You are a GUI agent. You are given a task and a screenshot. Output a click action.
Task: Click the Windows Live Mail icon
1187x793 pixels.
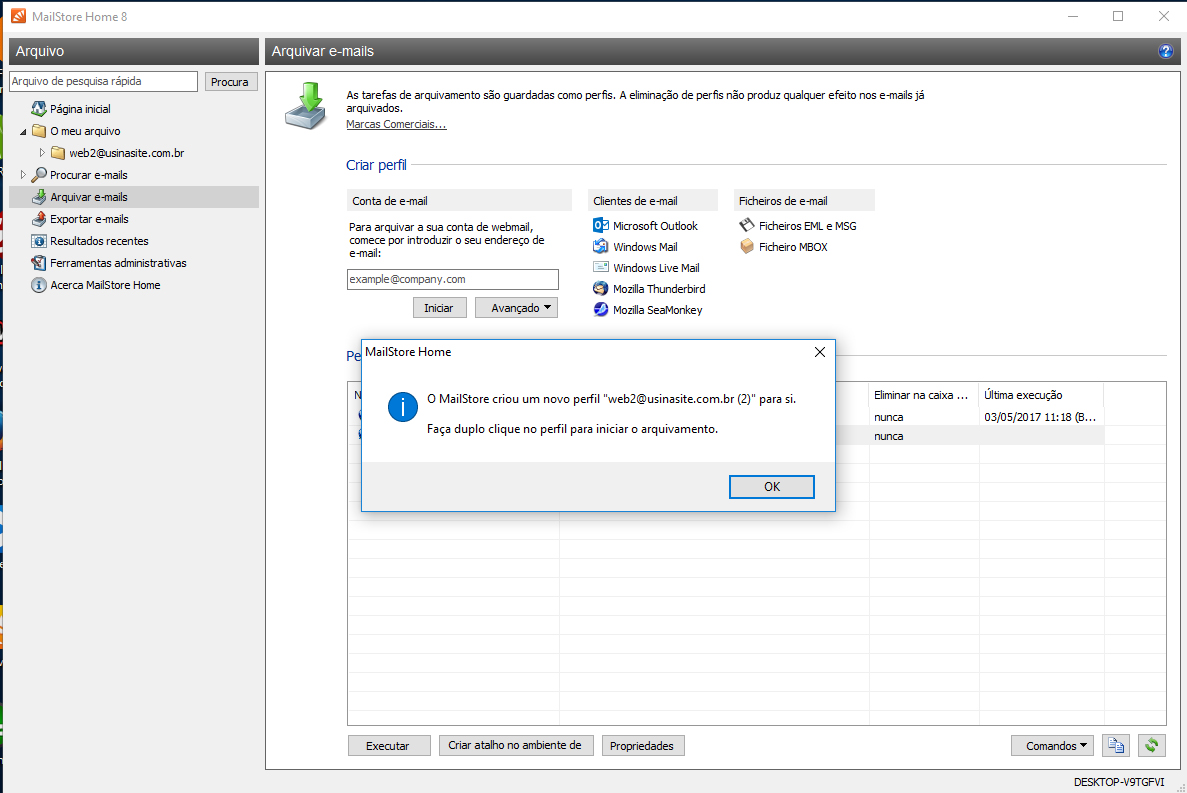click(x=601, y=268)
